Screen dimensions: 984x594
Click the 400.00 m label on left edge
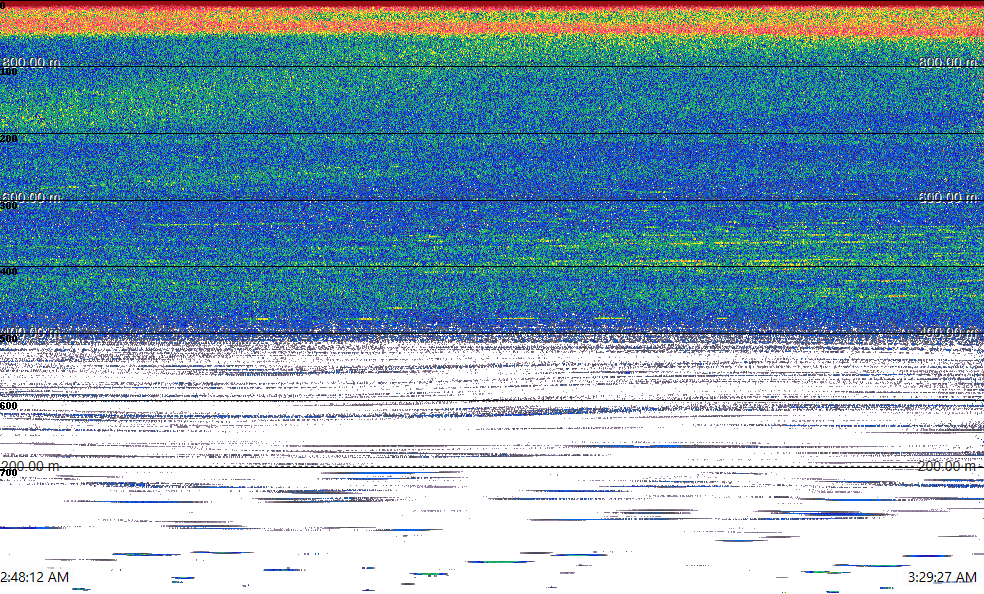(31, 332)
